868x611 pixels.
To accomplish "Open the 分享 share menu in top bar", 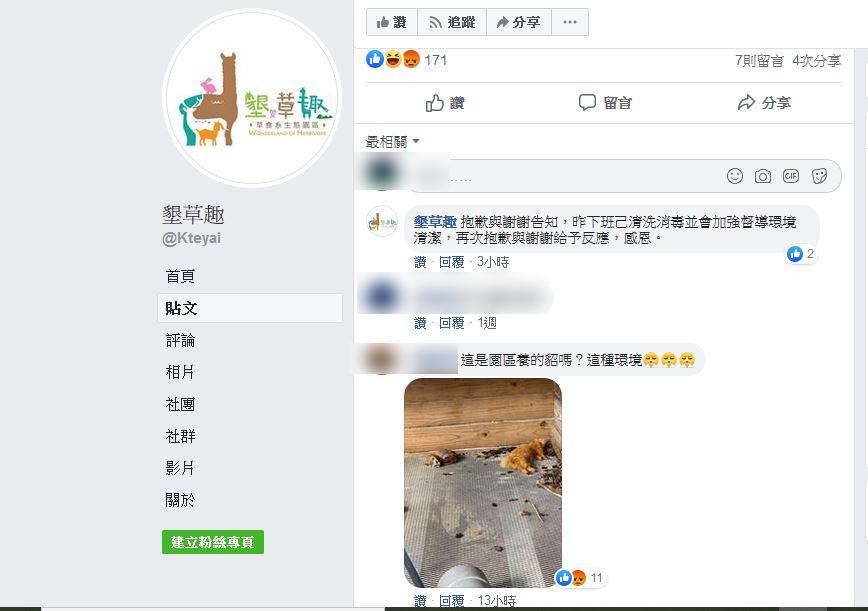I will [519, 22].
